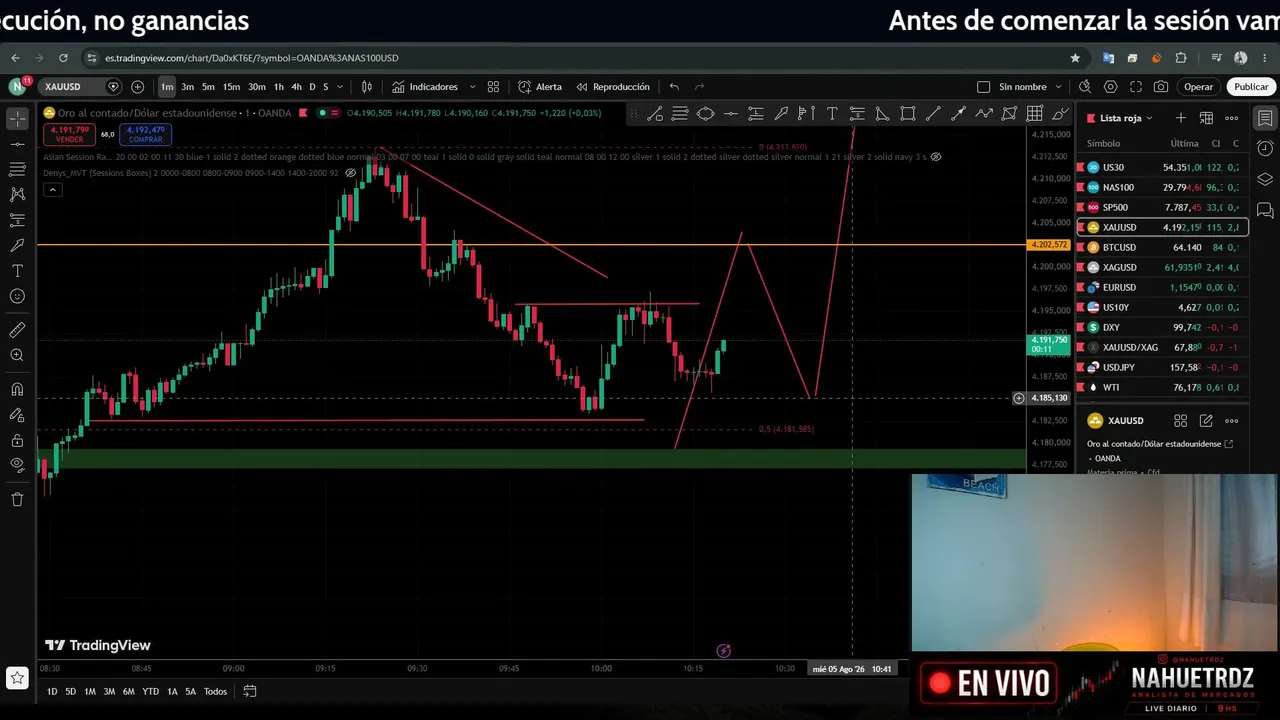Screen dimensions: 1280x720
Task: Switch to the 1h timeframe
Action: (279, 87)
